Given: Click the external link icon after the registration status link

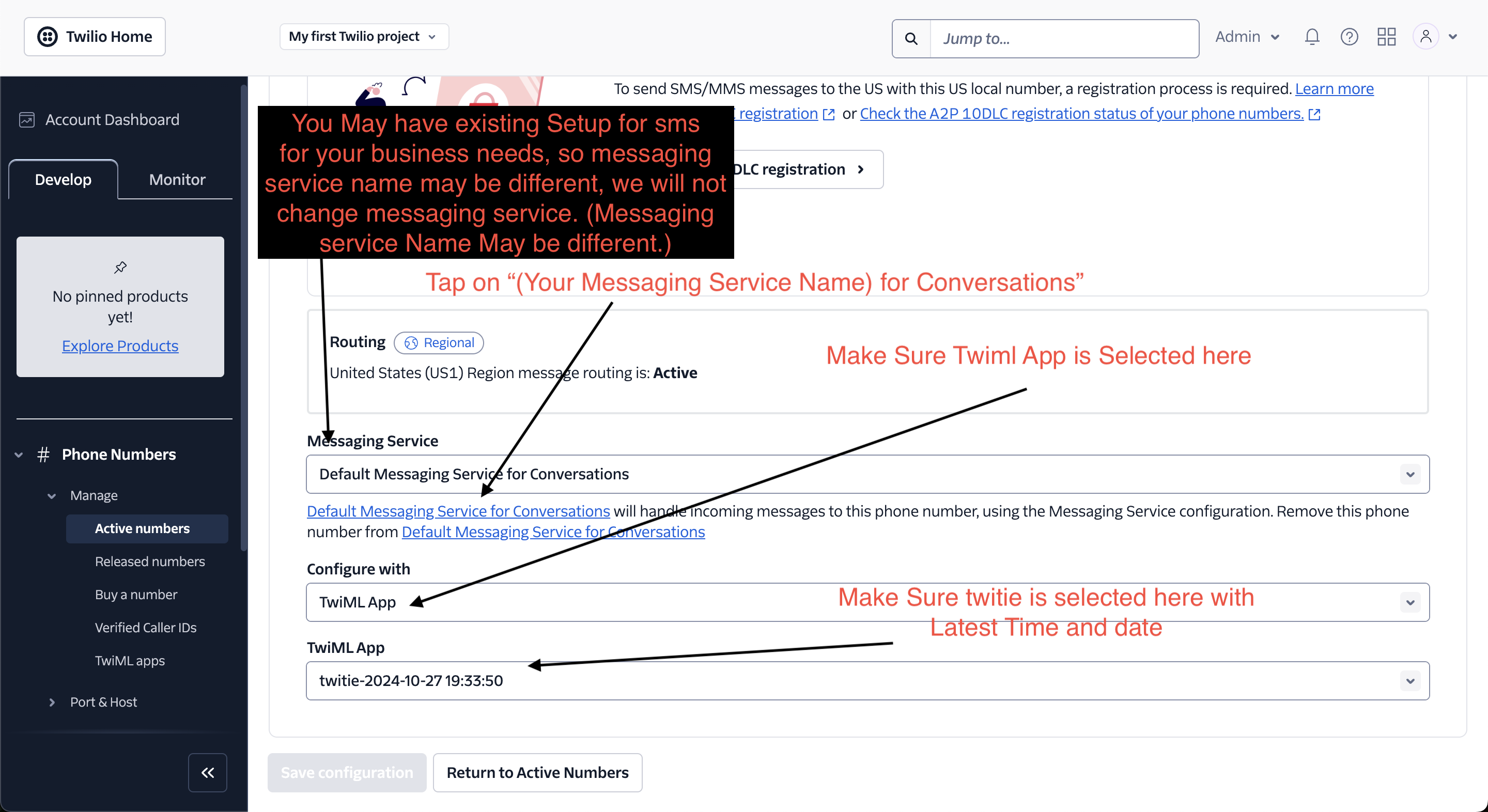Looking at the screenshot, I should click(x=1314, y=114).
